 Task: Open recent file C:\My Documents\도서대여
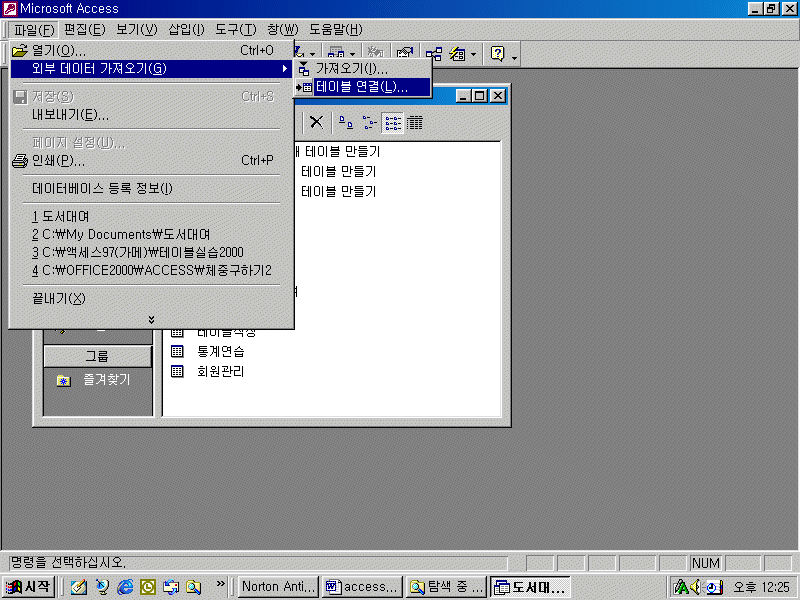[x=152, y=235]
